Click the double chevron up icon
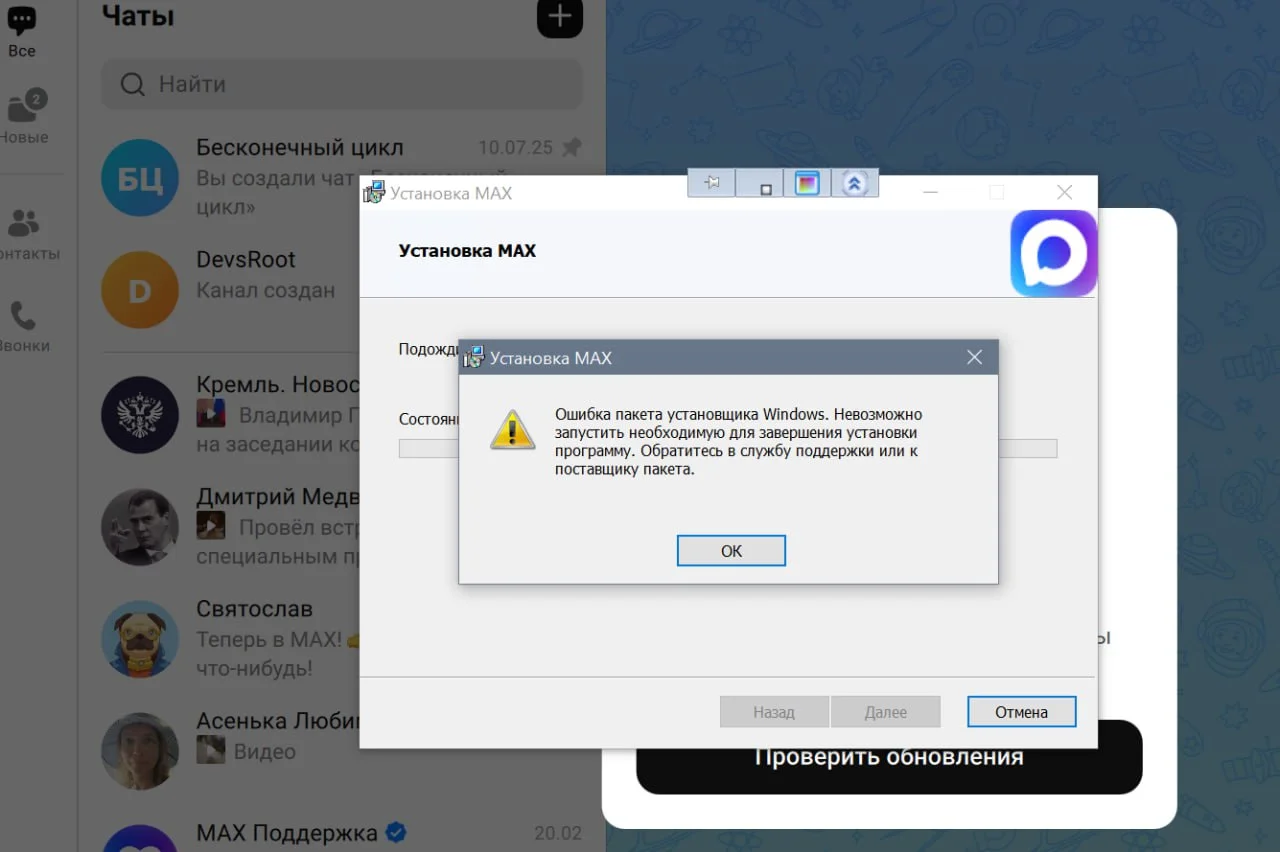Screen dimensions: 1280x852 tap(854, 183)
